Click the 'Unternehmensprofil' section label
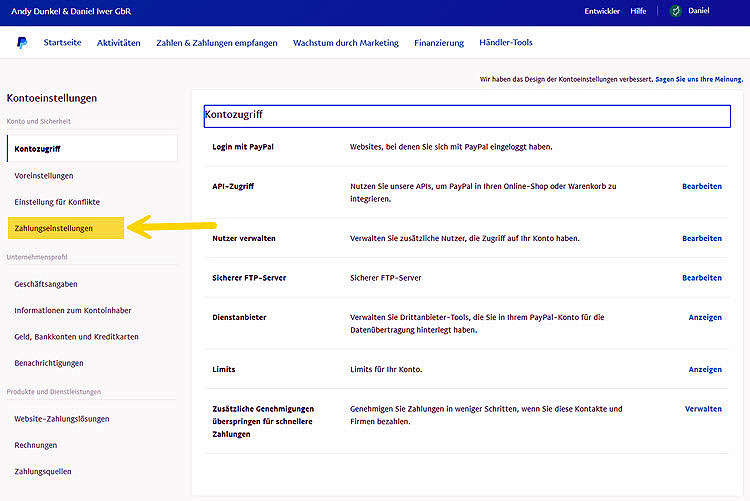Screen dimensions: 750x501 (37, 257)
